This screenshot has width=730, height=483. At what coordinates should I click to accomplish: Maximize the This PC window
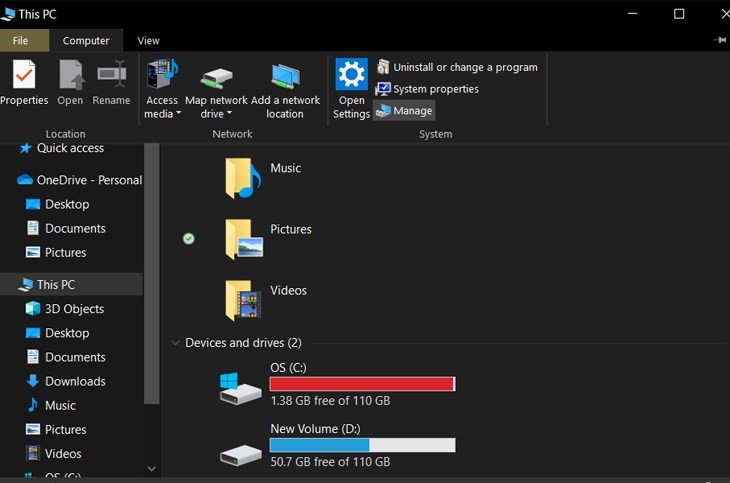[x=679, y=14]
